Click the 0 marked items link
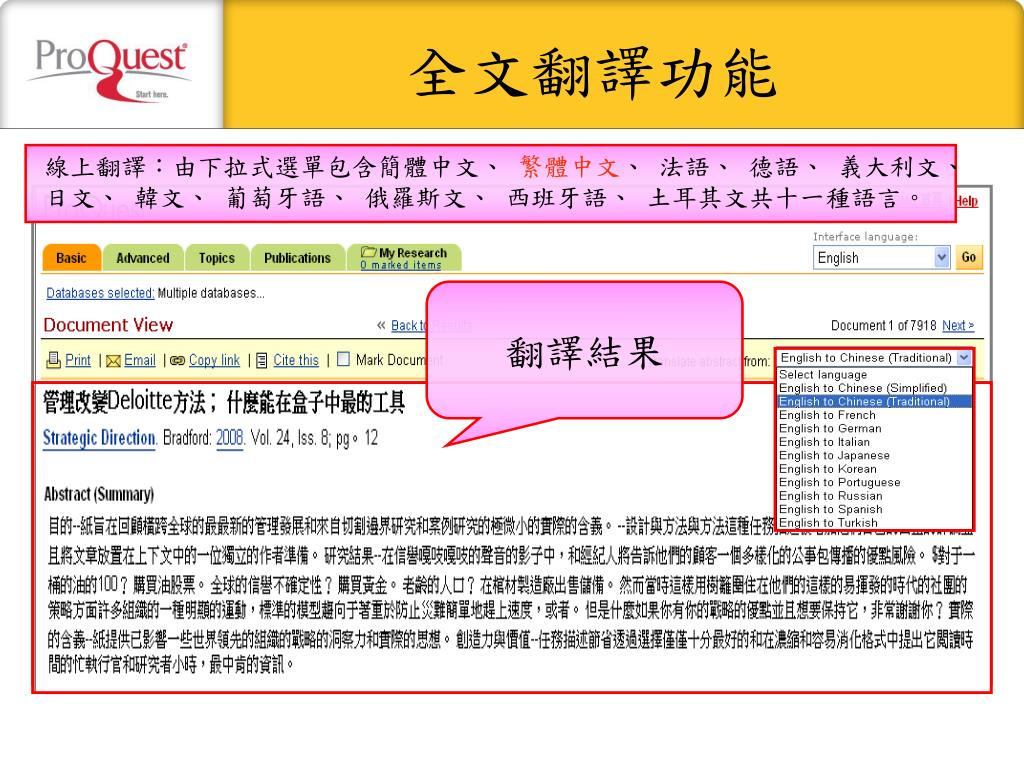 (x=401, y=265)
